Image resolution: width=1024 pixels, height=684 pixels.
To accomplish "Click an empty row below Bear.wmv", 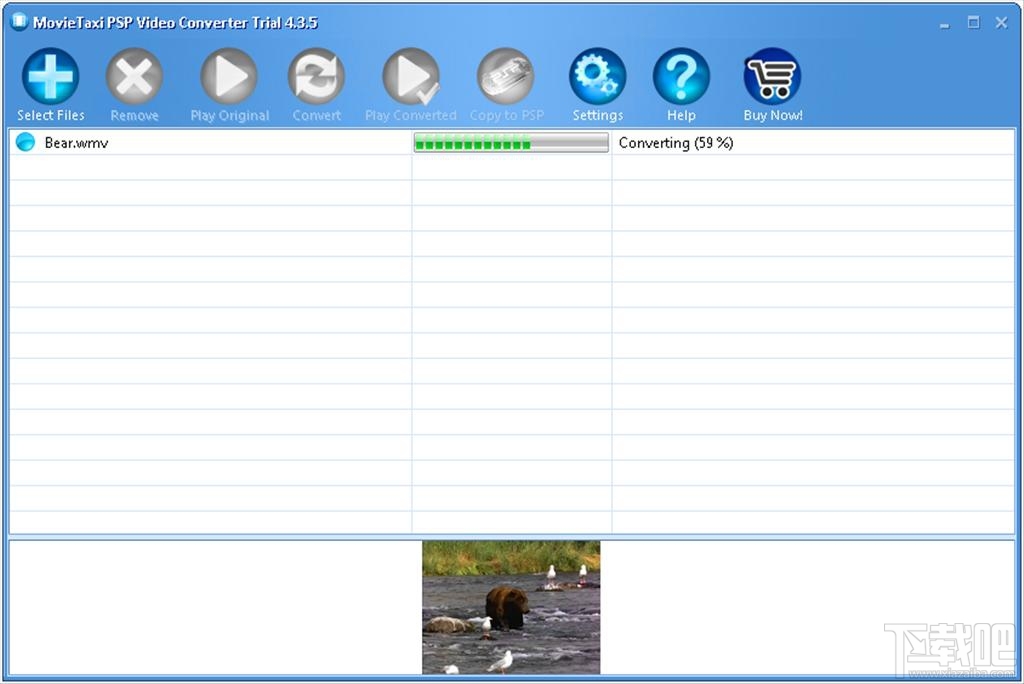I will click(200, 165).
